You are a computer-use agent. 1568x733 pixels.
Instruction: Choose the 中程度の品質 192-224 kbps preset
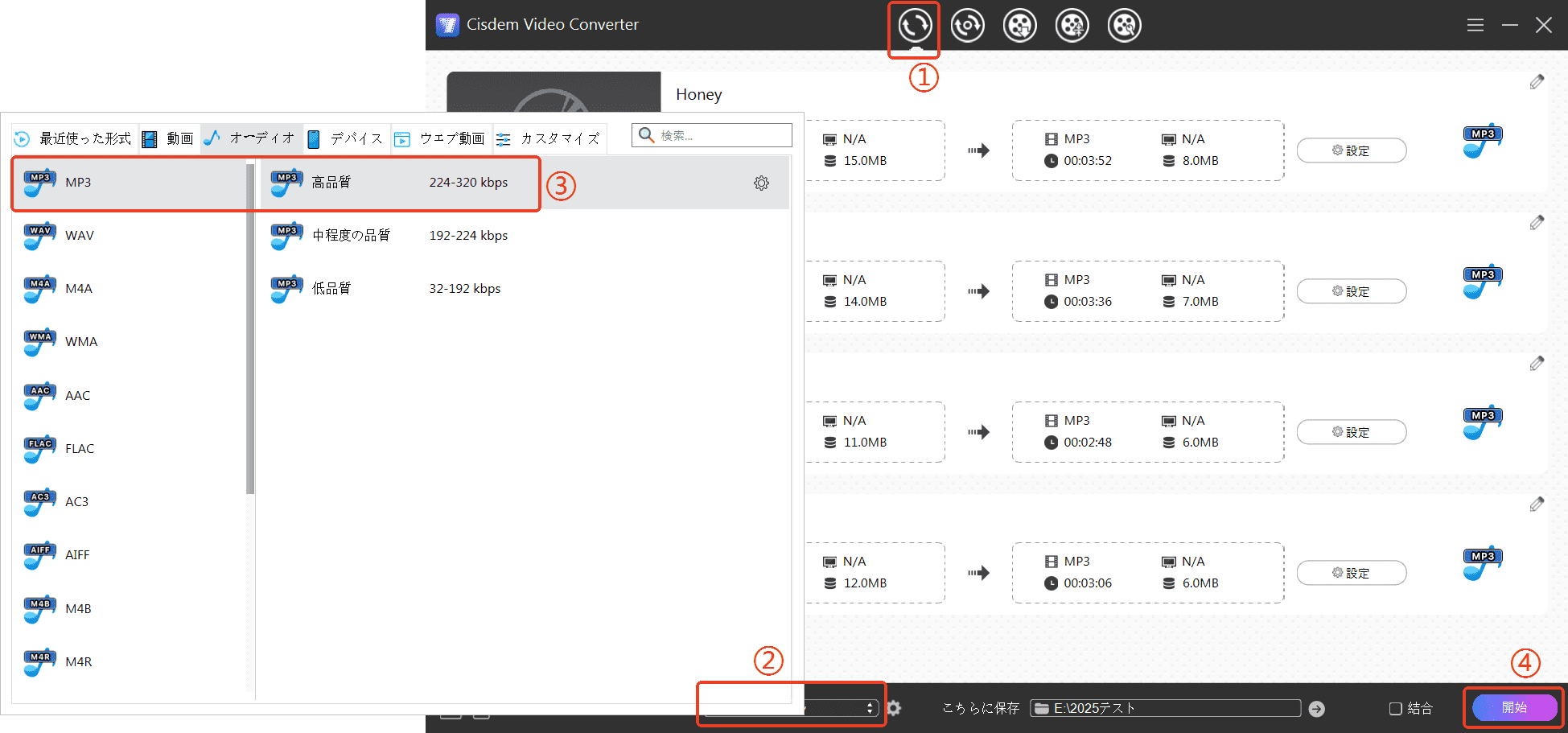(x=525, y=236)
